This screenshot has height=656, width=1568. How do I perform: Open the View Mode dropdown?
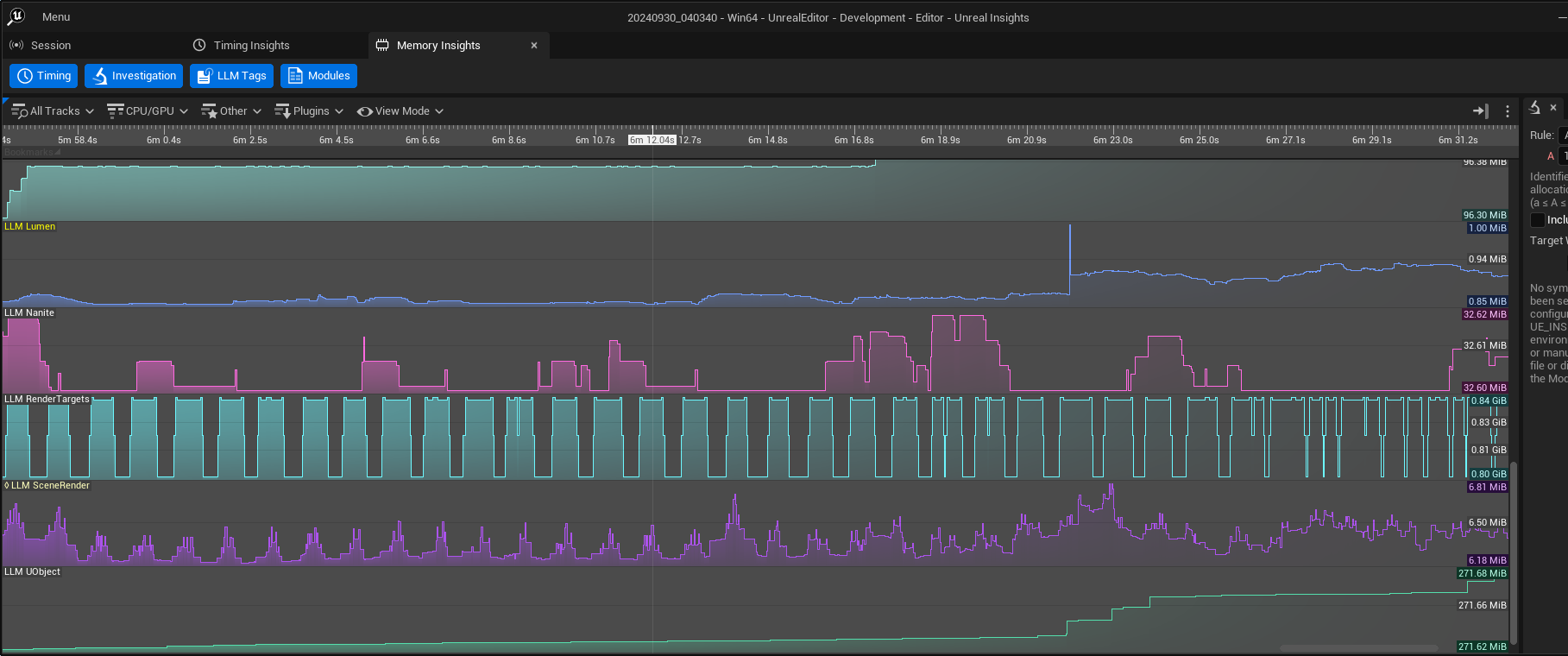pyautogui.click(x=400, y=111)
